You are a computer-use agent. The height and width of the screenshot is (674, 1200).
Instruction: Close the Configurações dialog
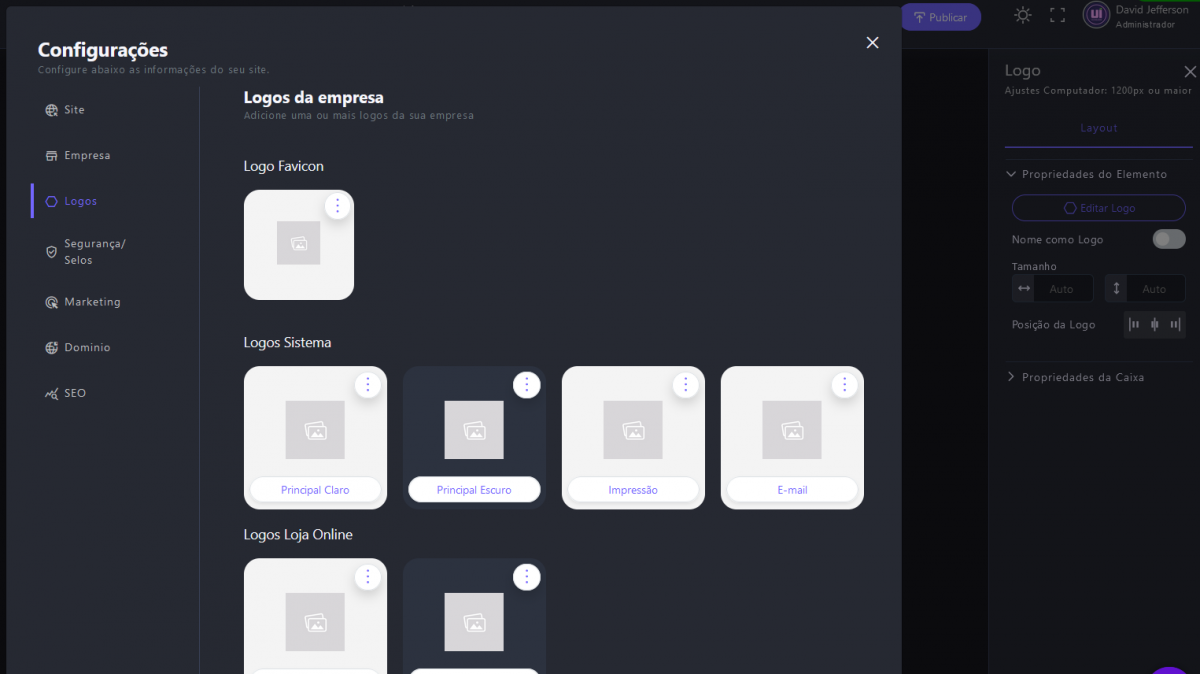click(x=872, y=42)
